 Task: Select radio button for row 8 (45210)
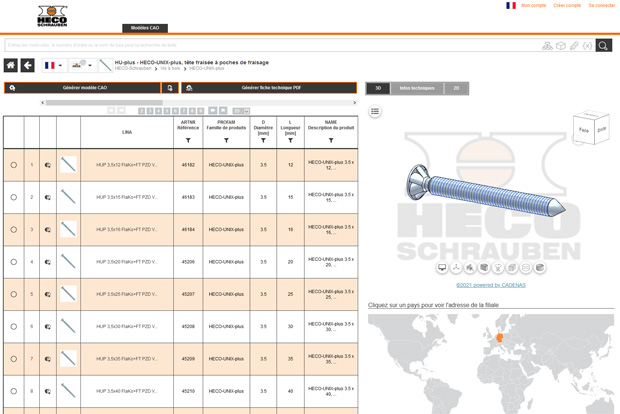coord(14,391)
